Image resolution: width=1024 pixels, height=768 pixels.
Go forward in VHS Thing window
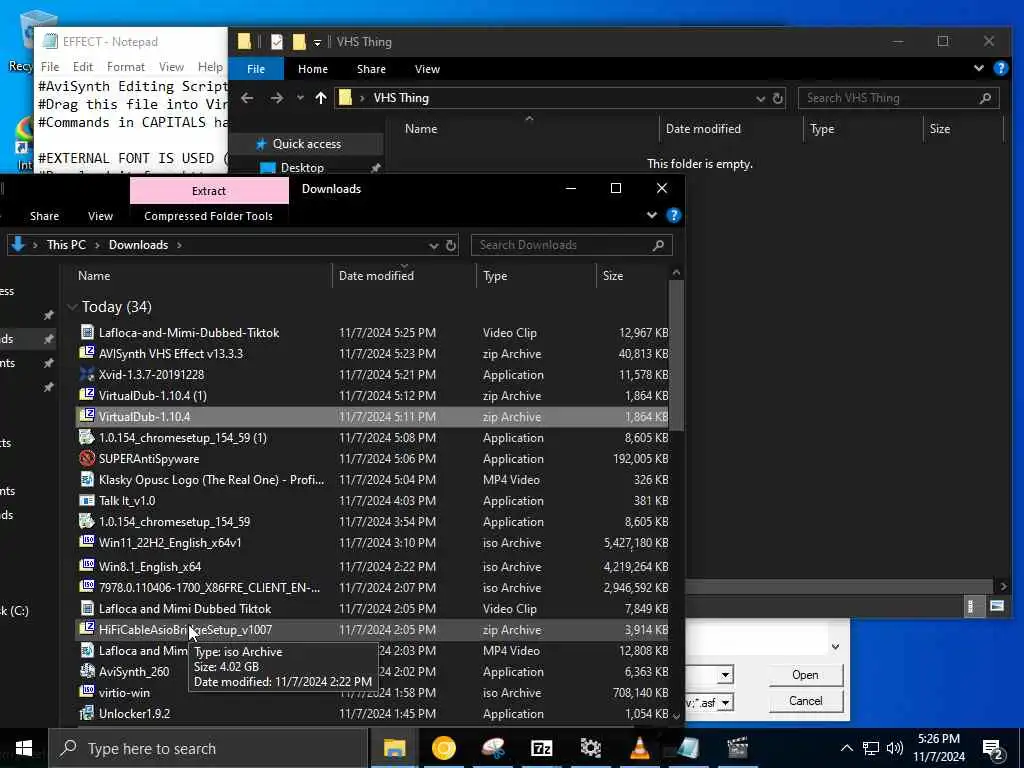(x=277, y=98)
